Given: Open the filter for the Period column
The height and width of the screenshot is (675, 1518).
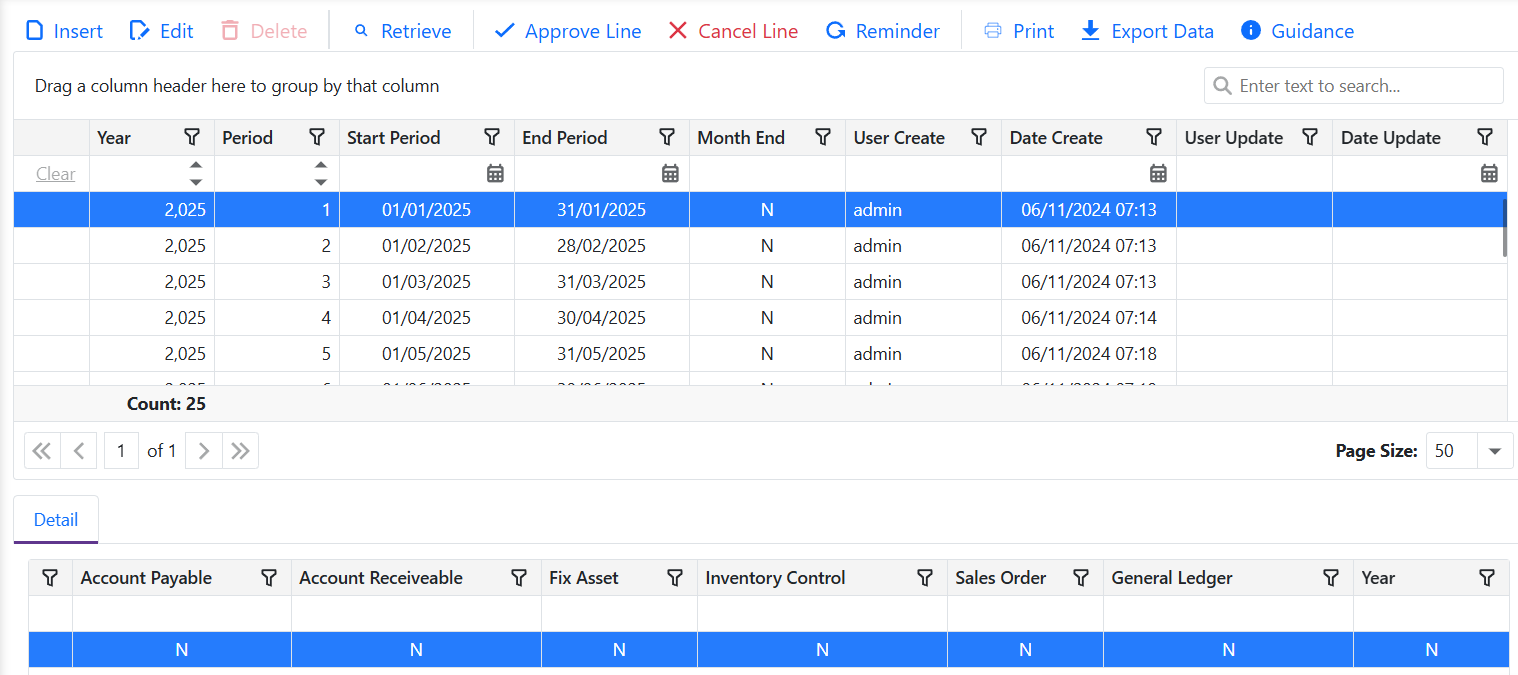Looking at the screenshot, I should pos(317,137).
